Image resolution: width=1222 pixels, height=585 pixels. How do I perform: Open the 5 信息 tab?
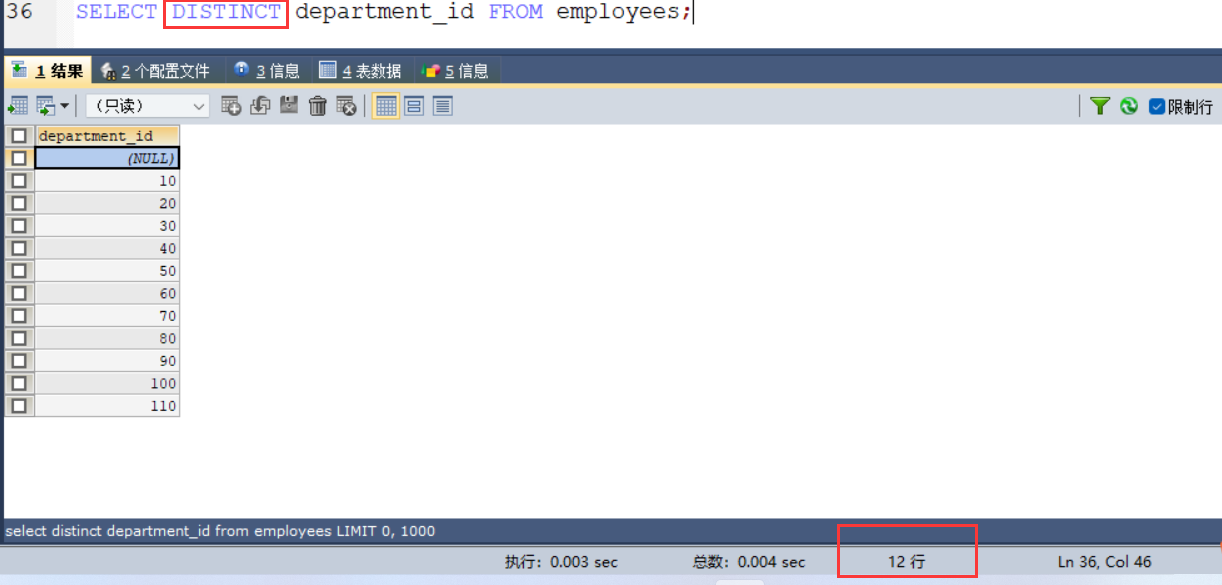click(x=456, y=71)
